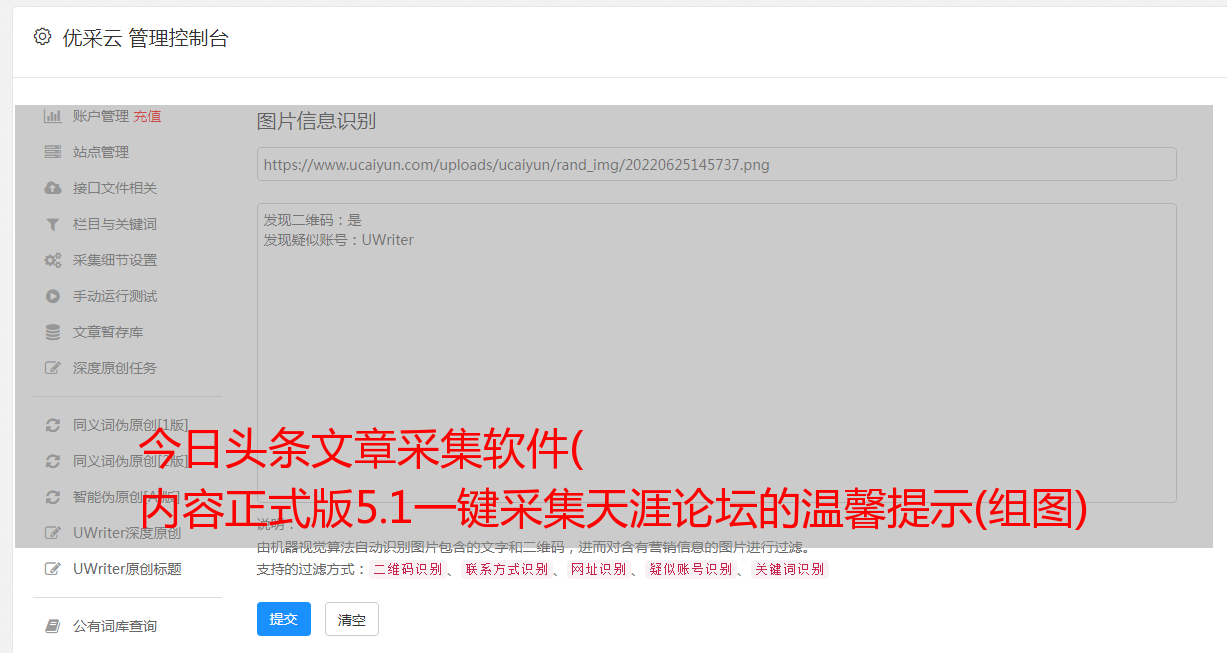Submit with the blue 提交 button

coord(284,619)
